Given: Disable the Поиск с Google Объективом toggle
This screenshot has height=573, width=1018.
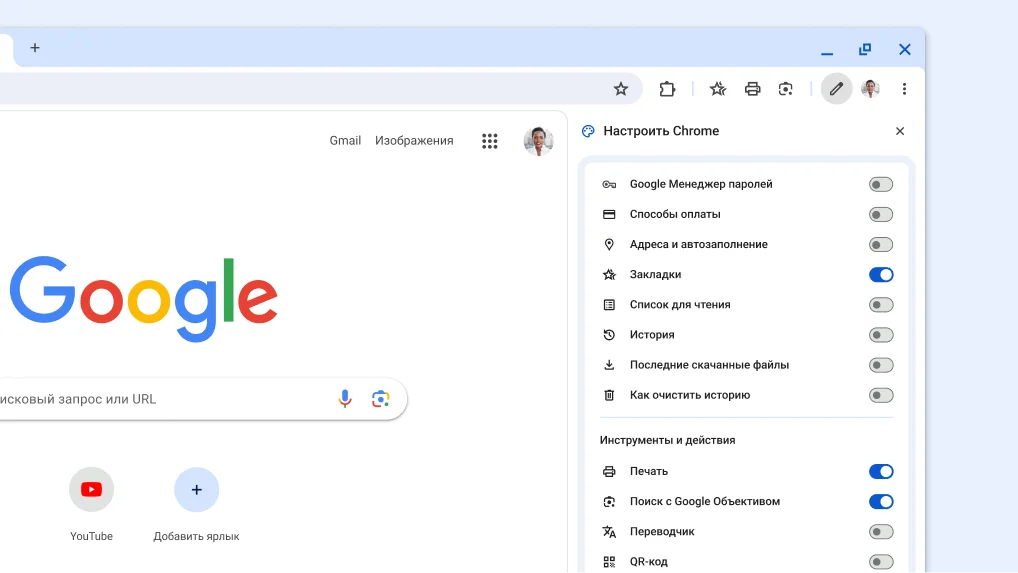Looking at the screenshot, I should [881, 502].
